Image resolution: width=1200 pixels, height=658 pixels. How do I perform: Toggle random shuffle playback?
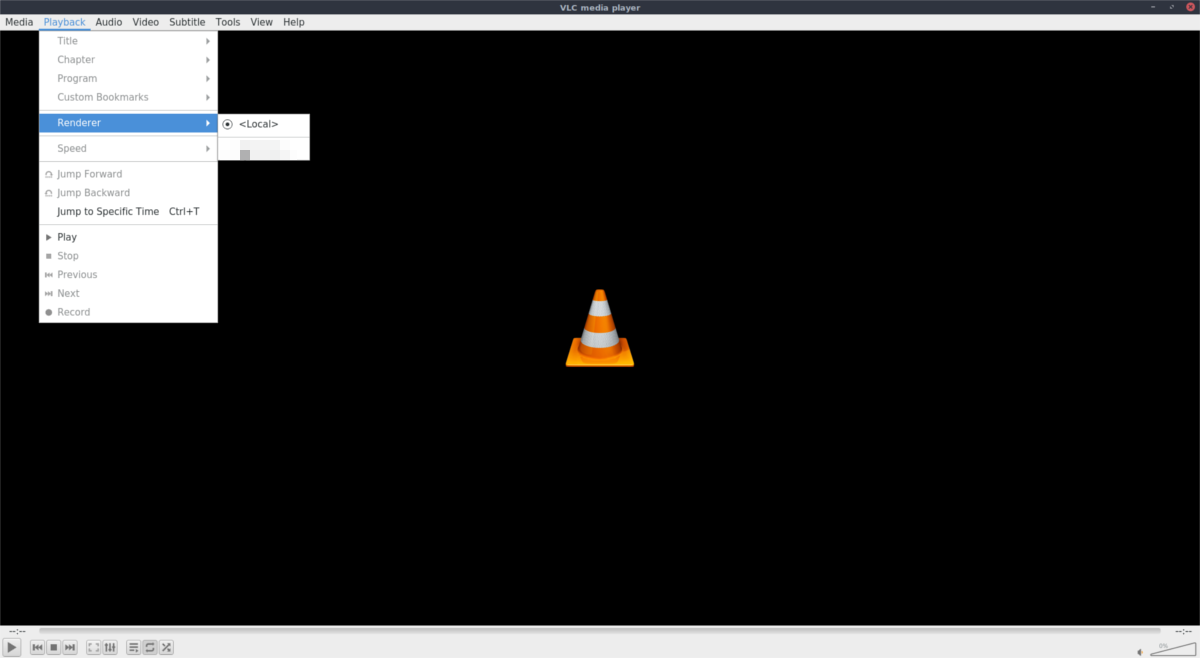(x=167, y=648)
